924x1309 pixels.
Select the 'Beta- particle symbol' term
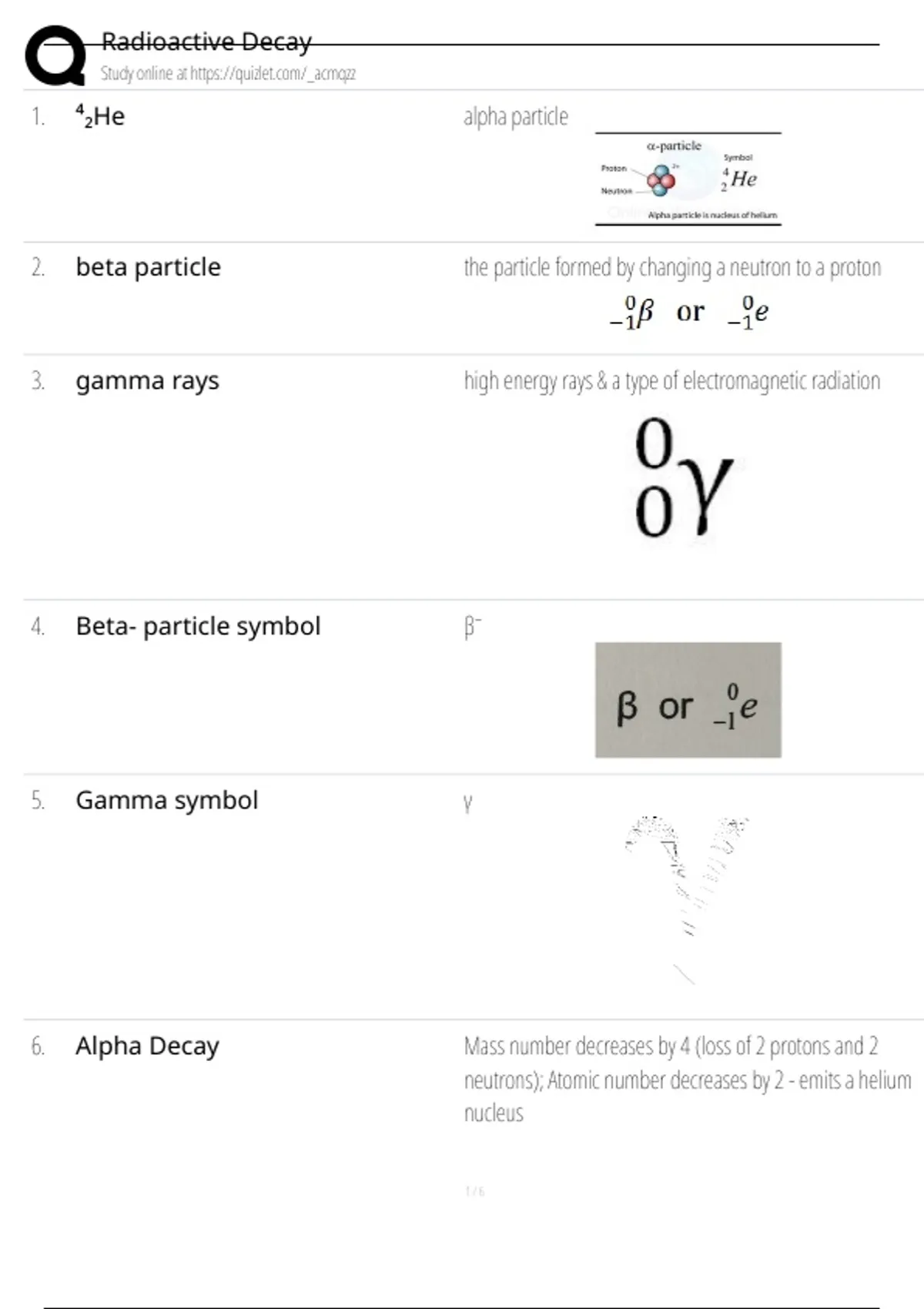coord(198,626)
